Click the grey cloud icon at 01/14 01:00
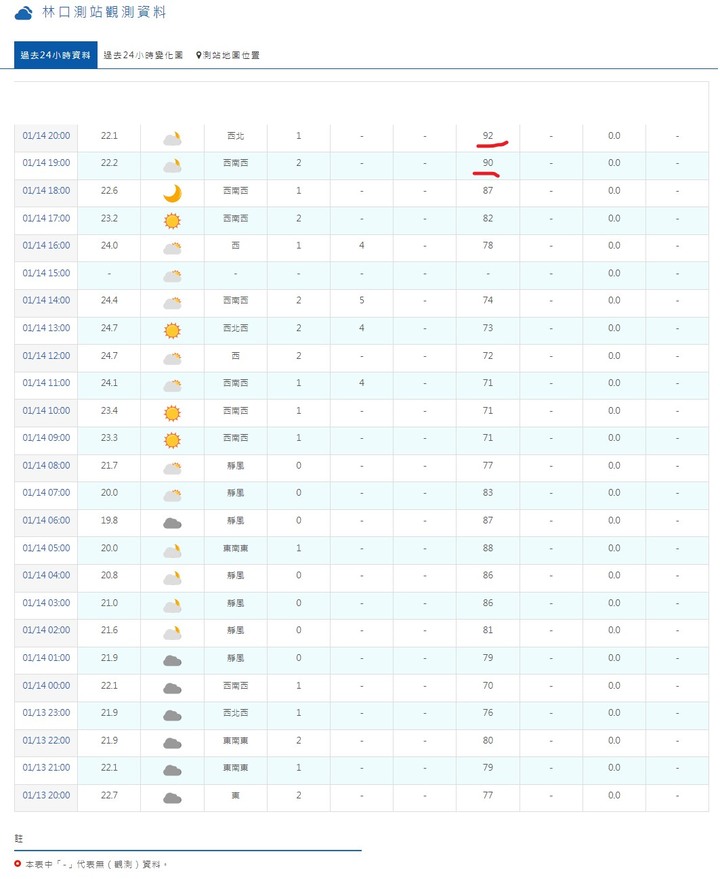Image resolution: width=720 pixels, height=879 pixels. click(172, 660)
